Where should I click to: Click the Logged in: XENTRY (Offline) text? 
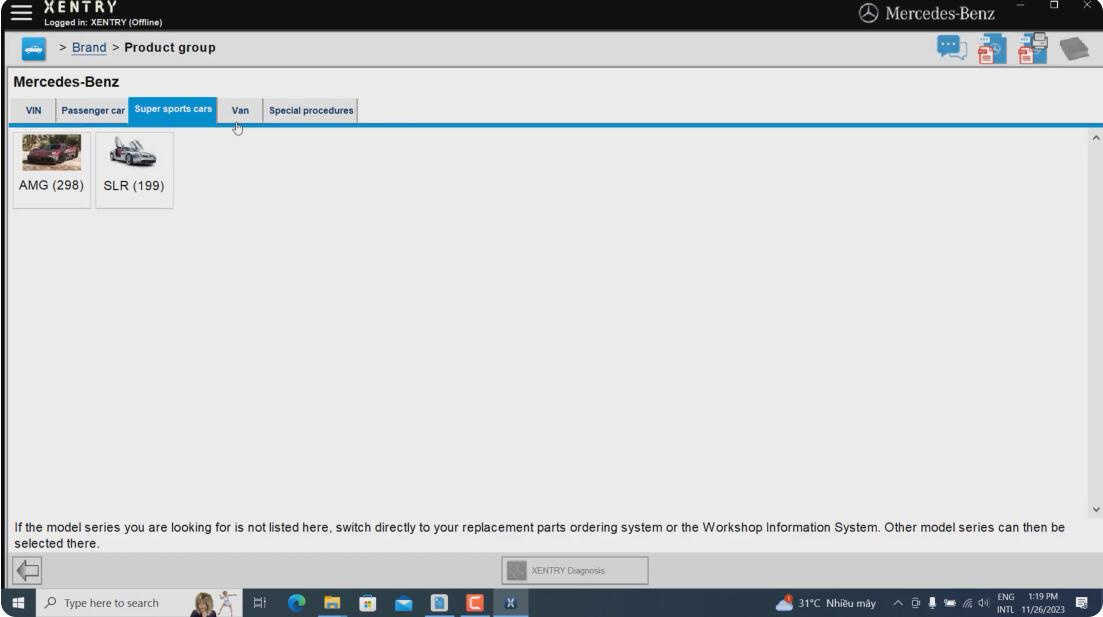(103, 23)
